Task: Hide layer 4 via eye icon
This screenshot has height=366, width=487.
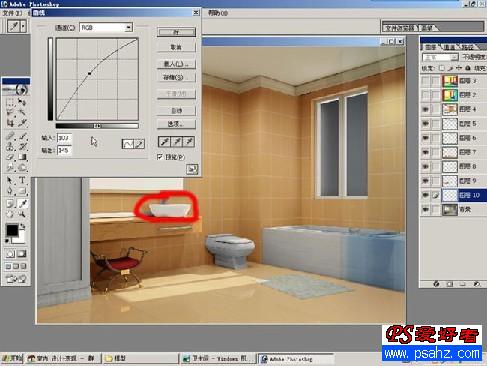Action: (426, 109)
